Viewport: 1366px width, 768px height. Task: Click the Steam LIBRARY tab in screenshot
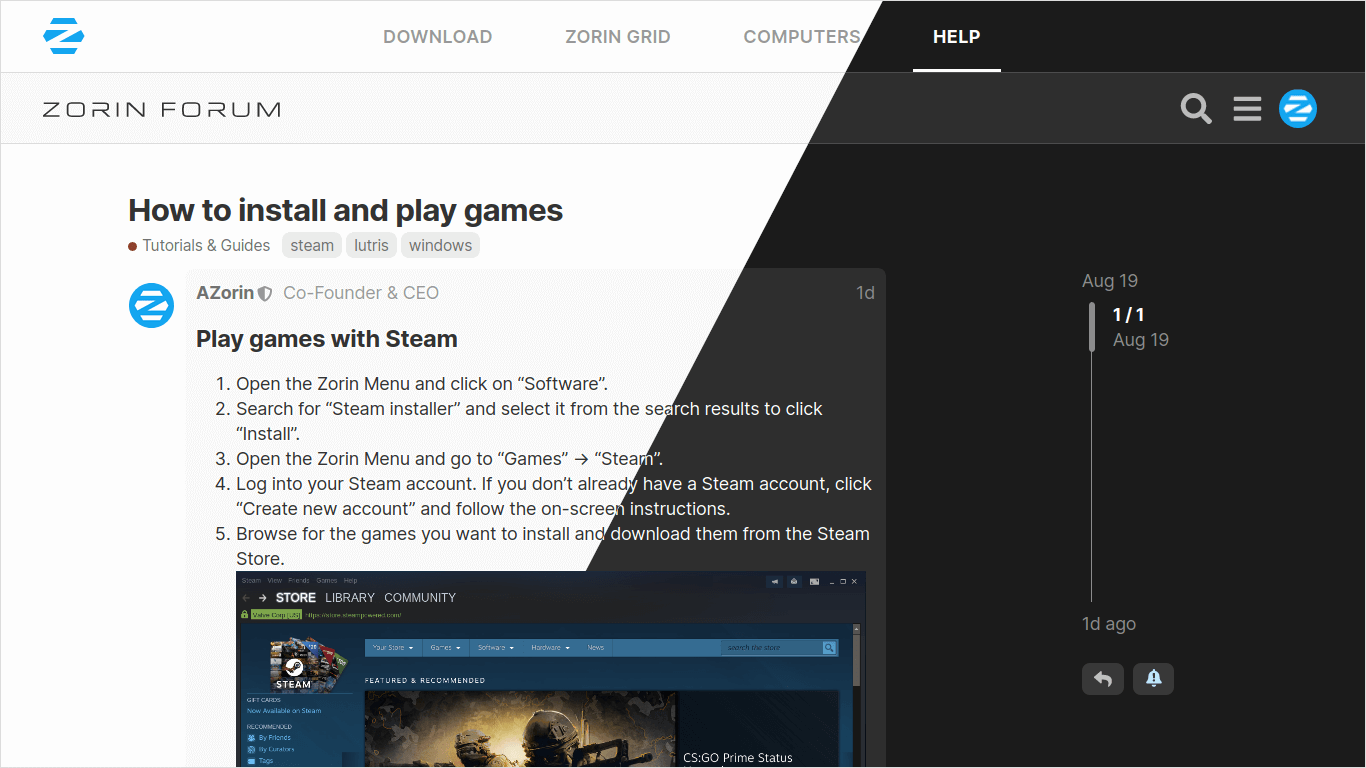(349, 598)
